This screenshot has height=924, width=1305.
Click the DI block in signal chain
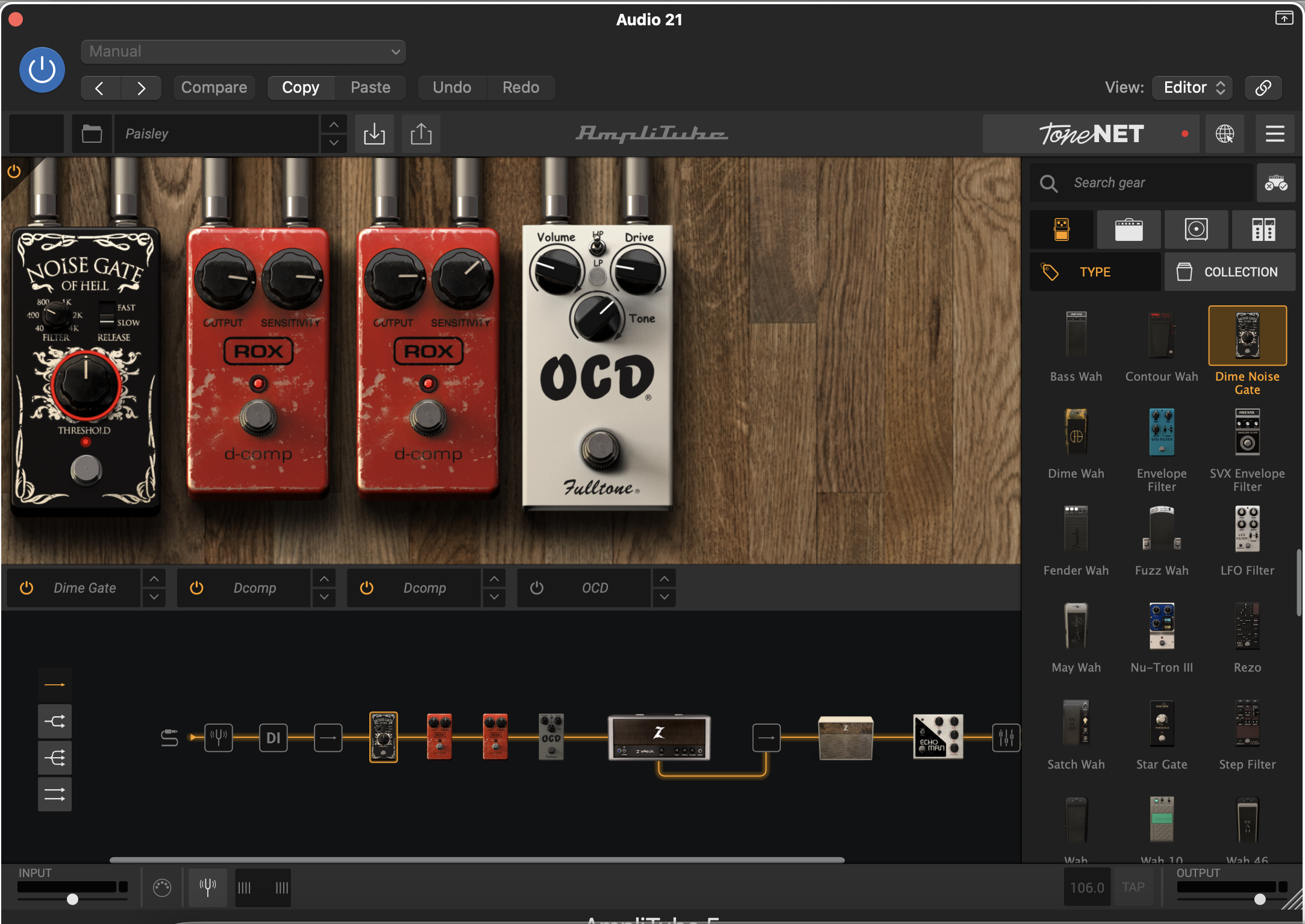click(x=274, y=737)
